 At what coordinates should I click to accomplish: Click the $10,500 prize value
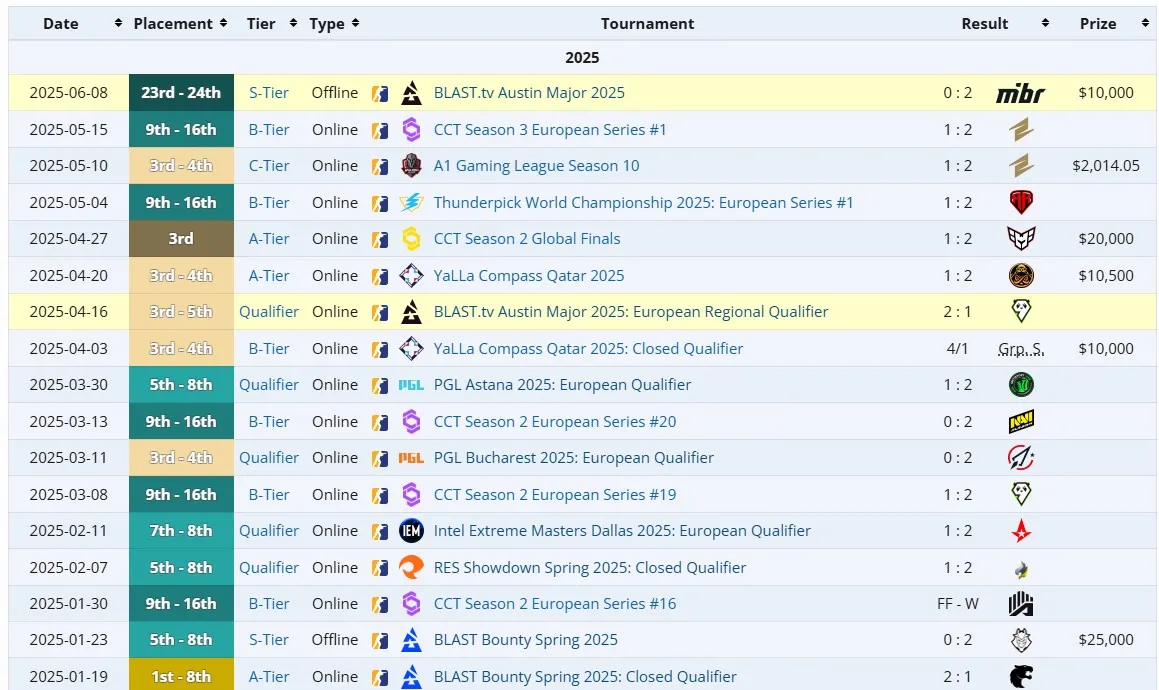[x=1106, y=275]
